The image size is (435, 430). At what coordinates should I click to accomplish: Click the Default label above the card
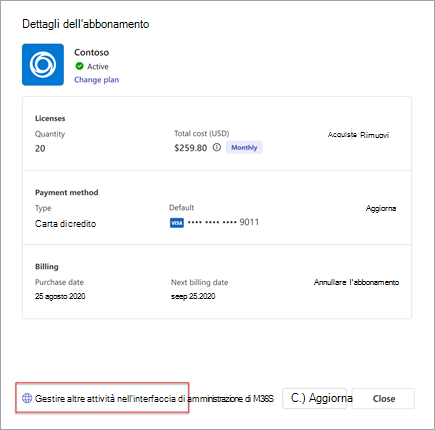[182, 208]
